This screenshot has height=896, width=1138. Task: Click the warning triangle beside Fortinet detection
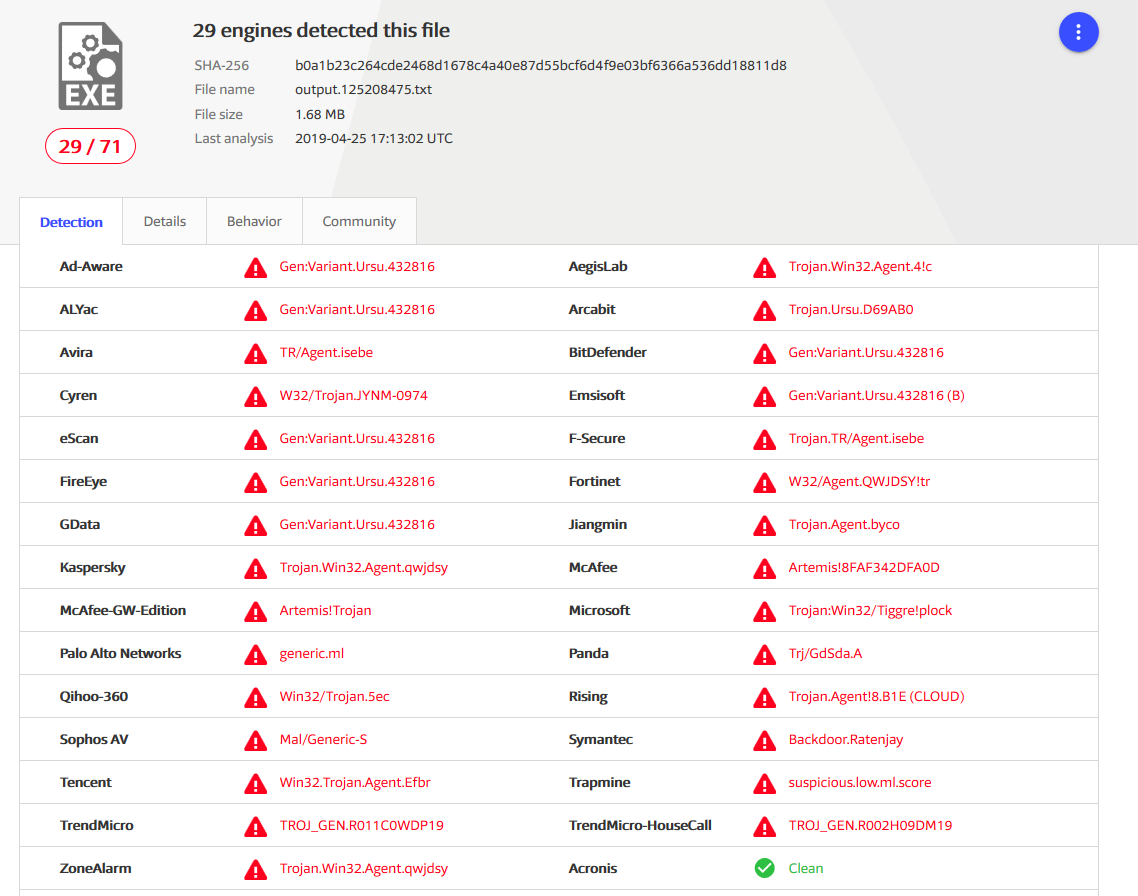tap(764, 482)
